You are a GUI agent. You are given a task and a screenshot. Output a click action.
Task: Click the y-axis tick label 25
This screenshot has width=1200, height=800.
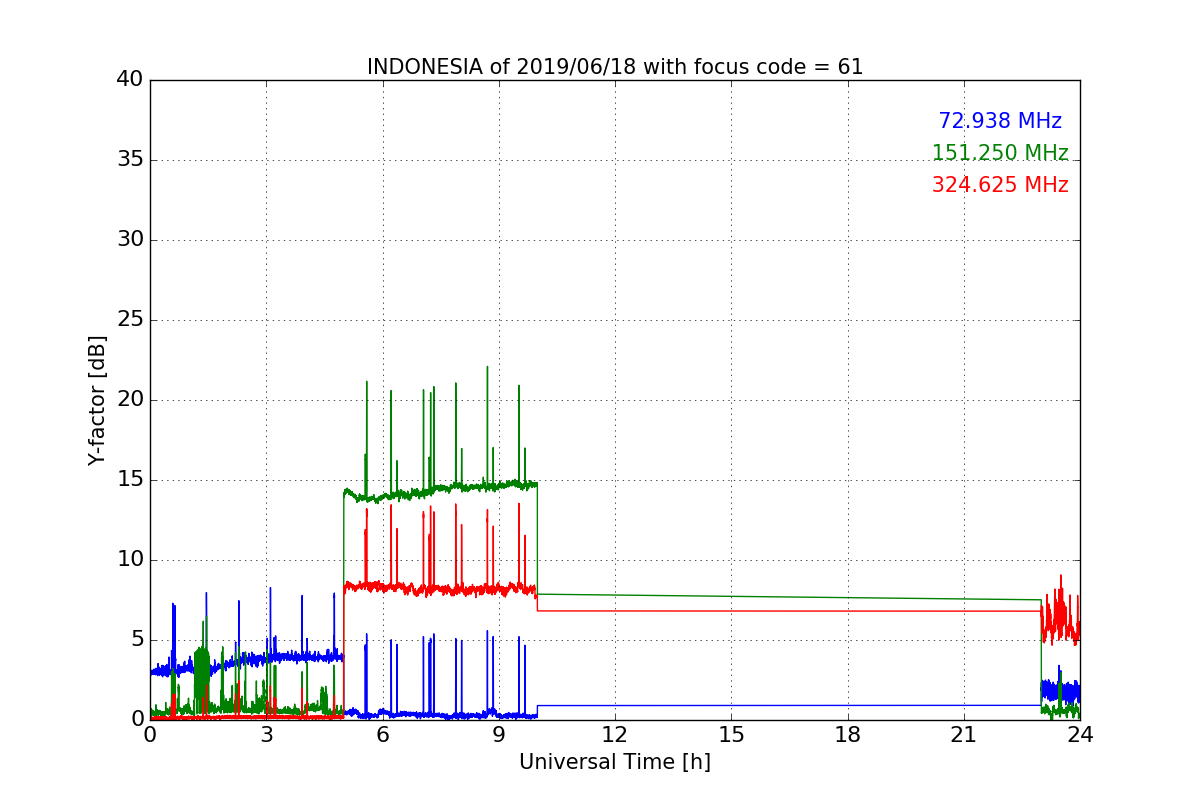pos(129,320)
